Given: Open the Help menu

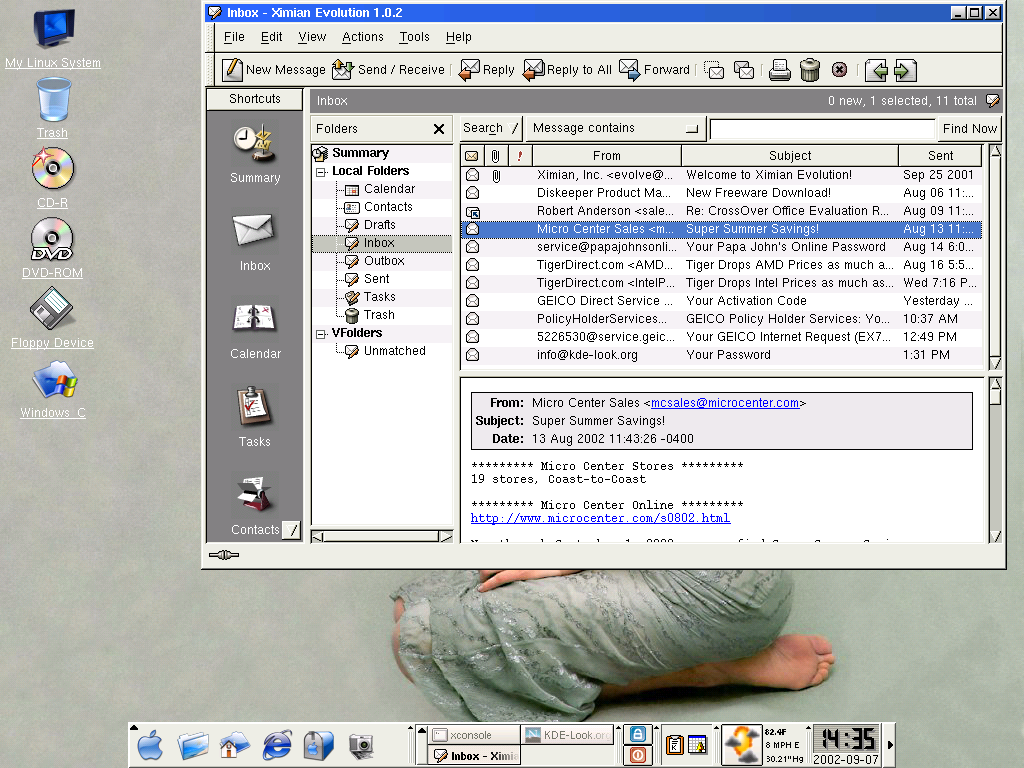Looking at the screenshot, I should point(458,37).
